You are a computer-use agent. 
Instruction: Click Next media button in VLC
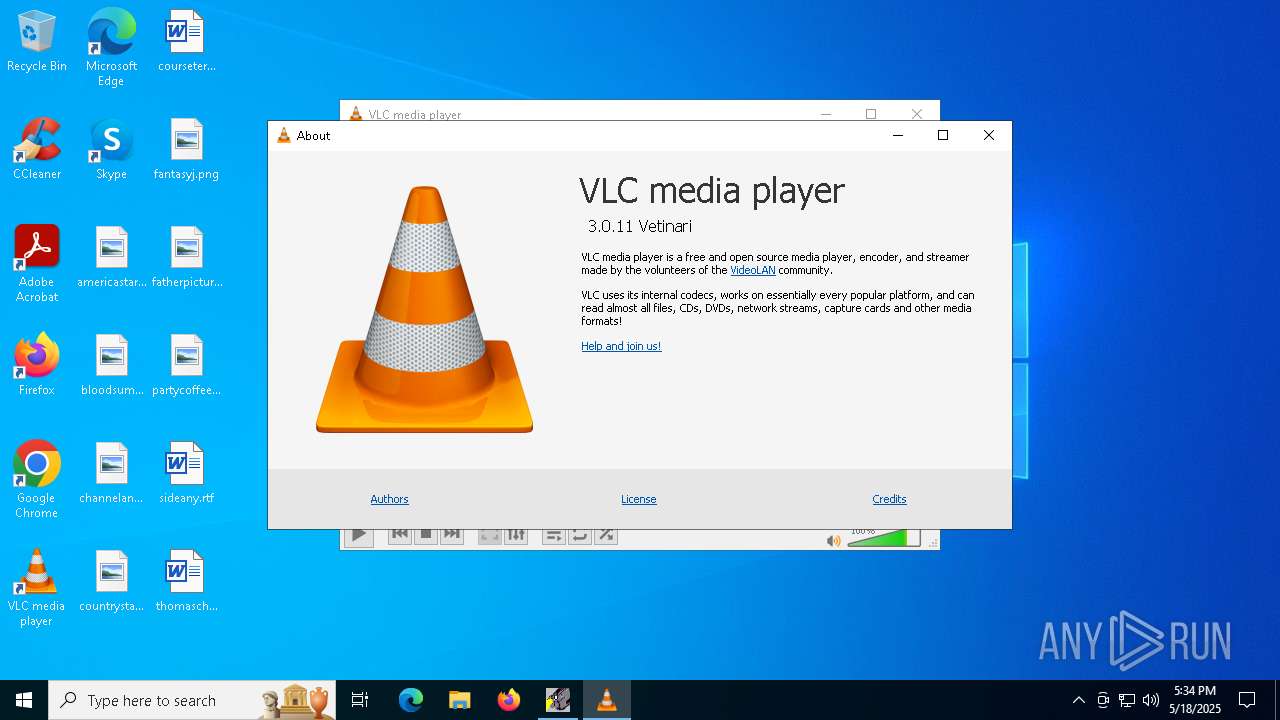pos(452,535)
